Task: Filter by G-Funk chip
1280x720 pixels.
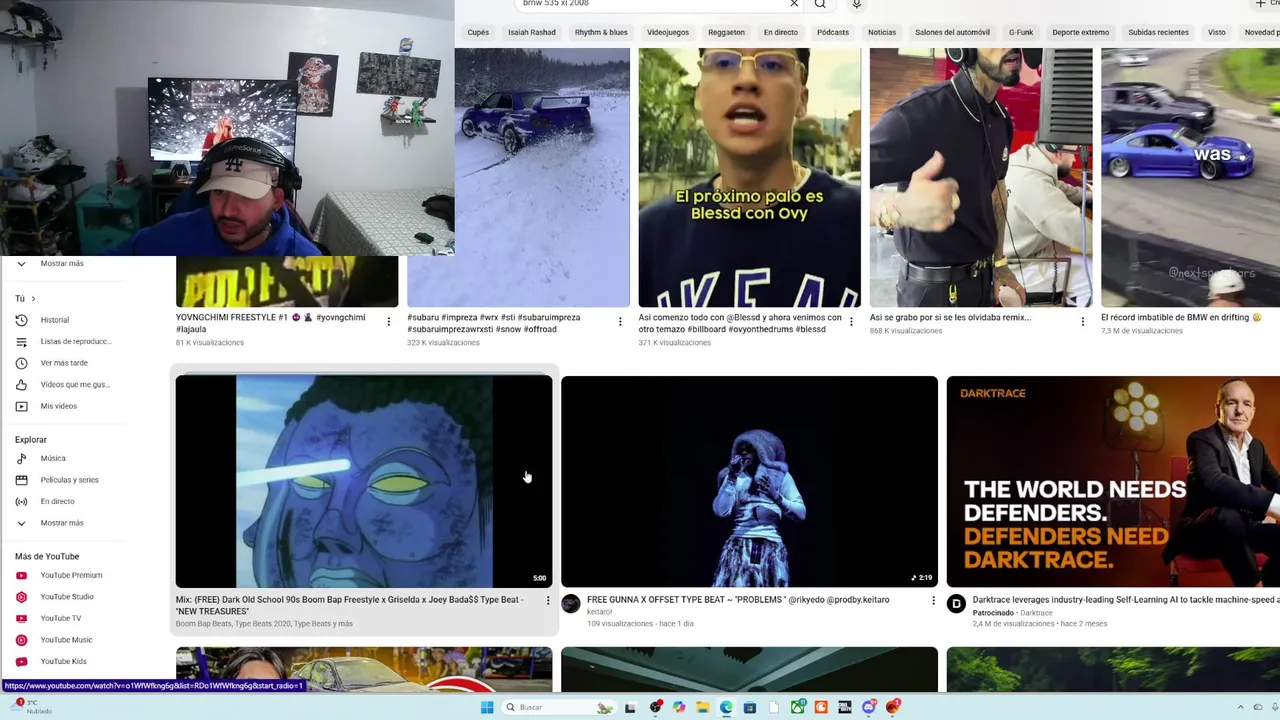Action: (1021, 32)
